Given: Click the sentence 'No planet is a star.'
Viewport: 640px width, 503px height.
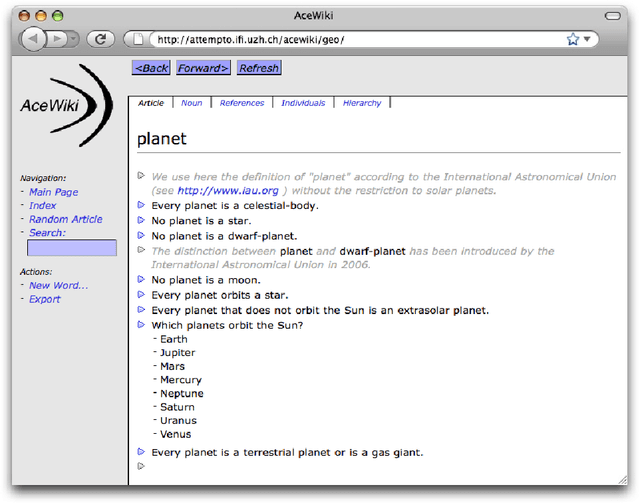Looking at the screenshot, I should coord(201,221).
